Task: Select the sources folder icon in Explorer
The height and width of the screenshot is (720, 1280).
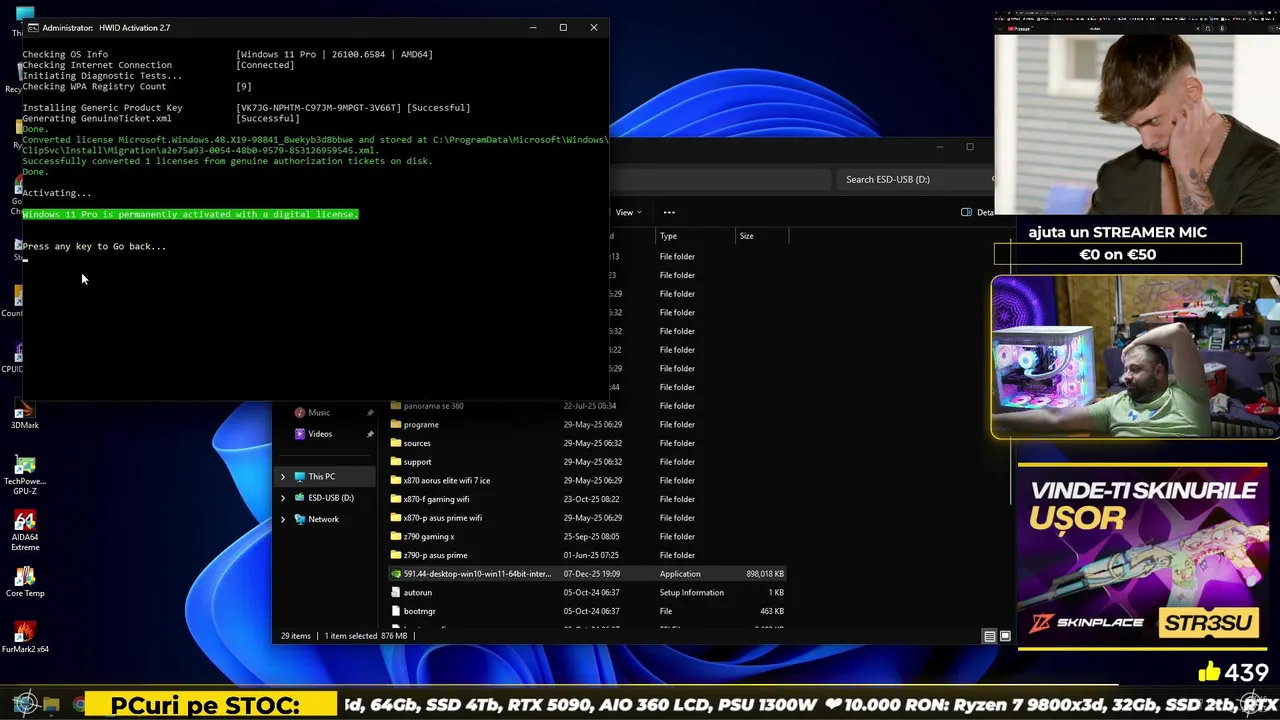Action: tap(396, 443)
